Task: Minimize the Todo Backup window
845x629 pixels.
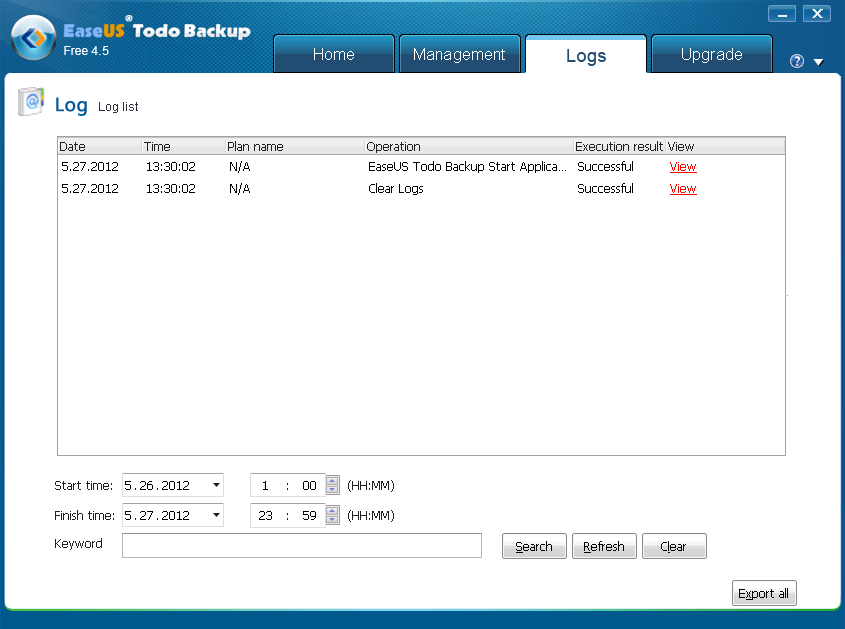Action: (782, 14)
